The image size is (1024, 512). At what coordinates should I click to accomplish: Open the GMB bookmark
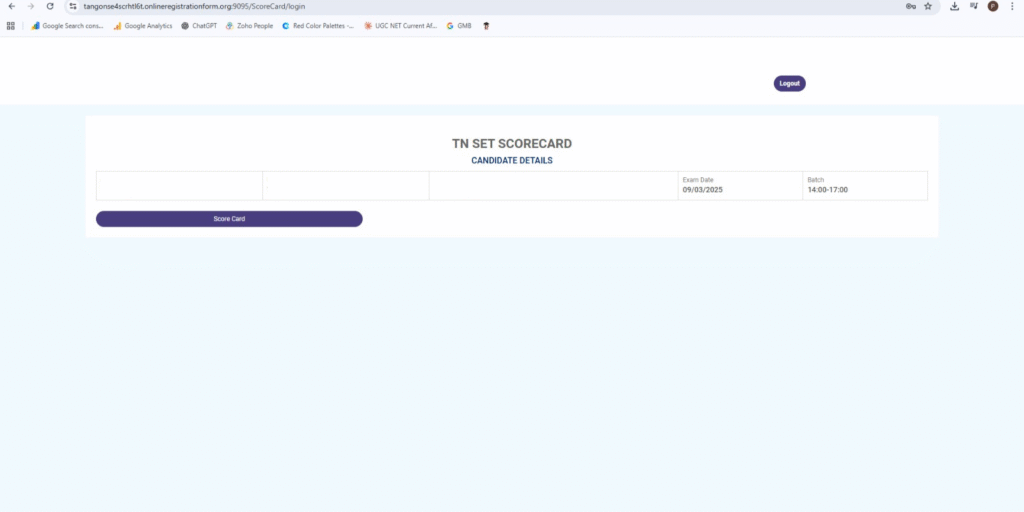click(x=459, y=26)
